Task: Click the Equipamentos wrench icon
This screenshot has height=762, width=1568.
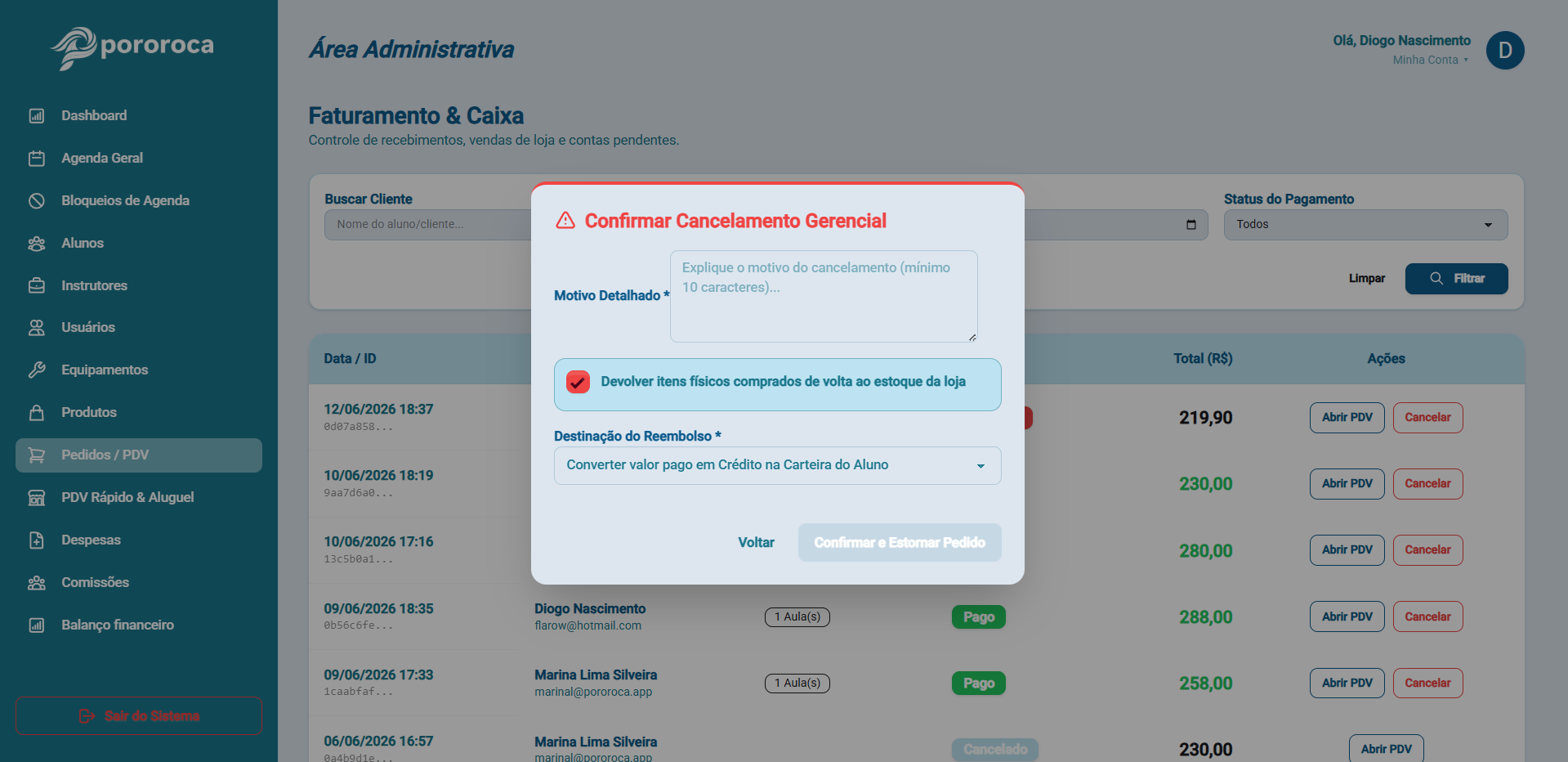Action: (37, 370)
